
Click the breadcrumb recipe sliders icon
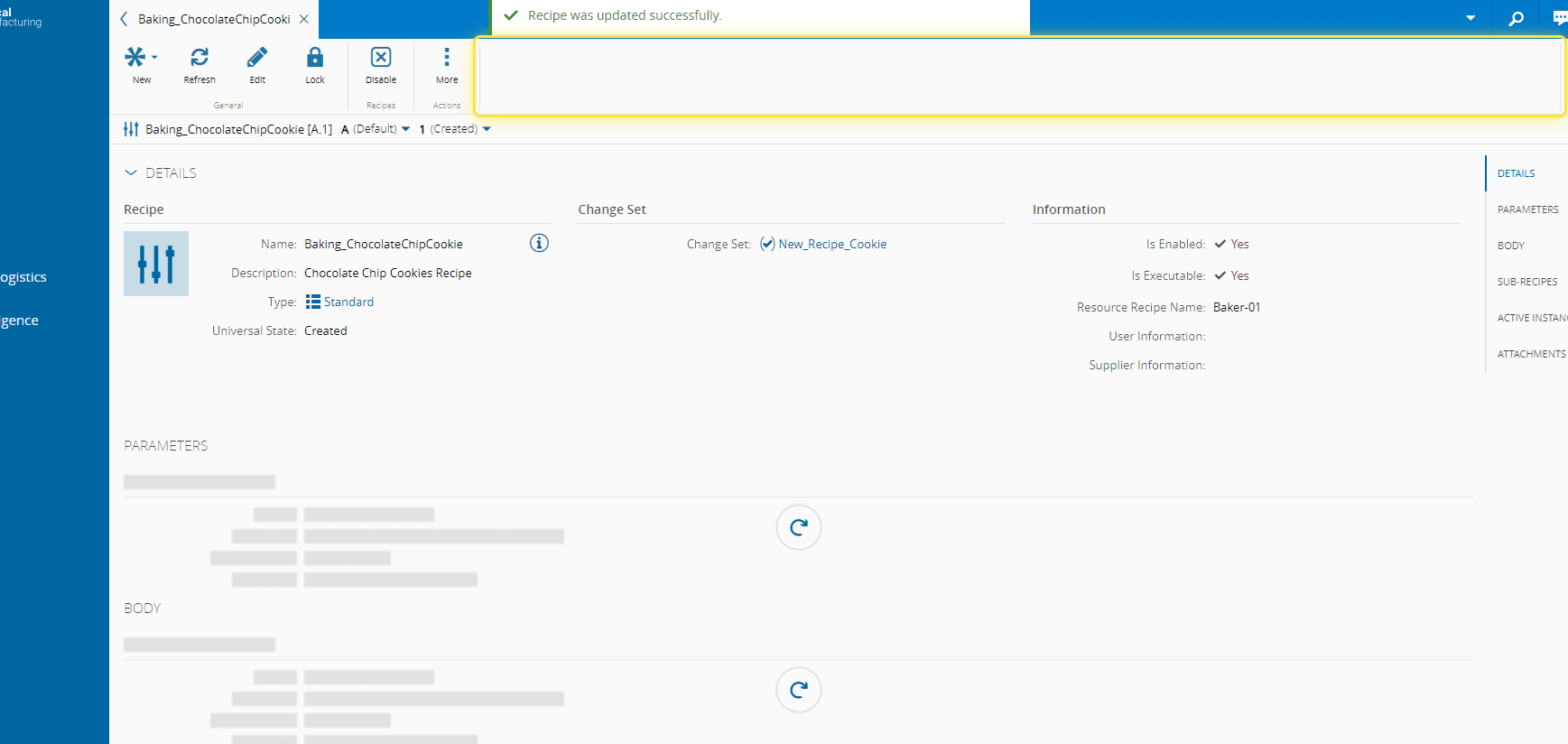click(131, 129)
